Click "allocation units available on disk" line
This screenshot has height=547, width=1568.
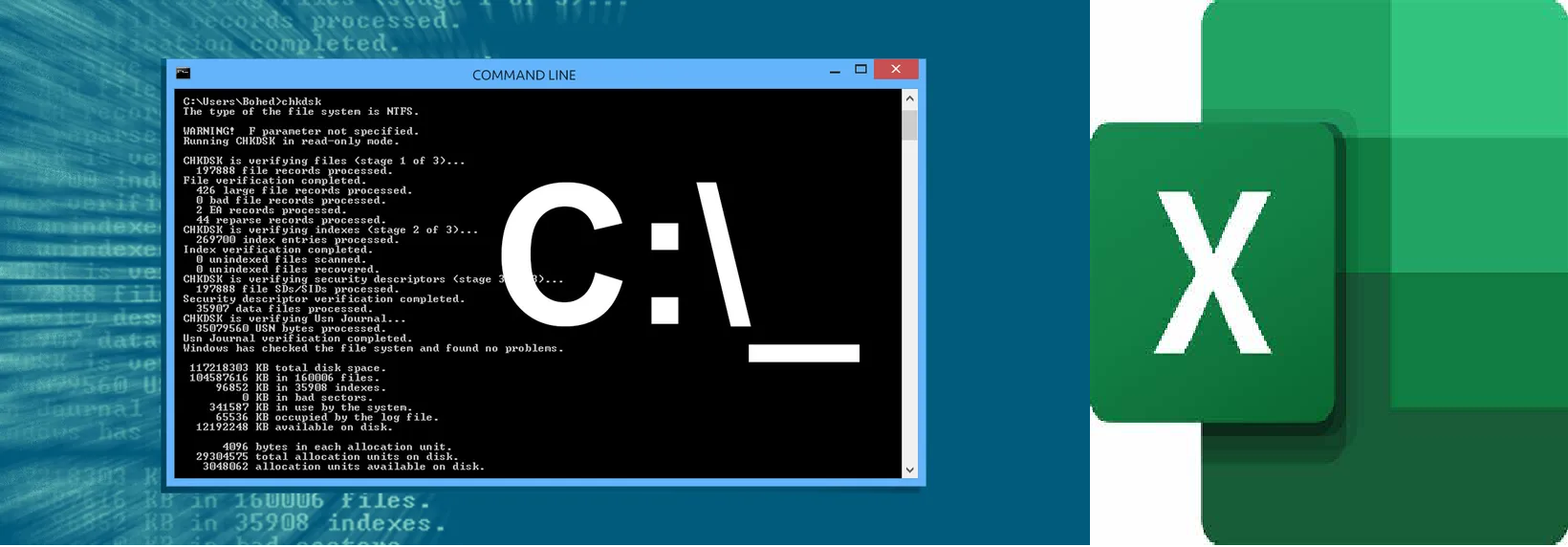point(340,467)
